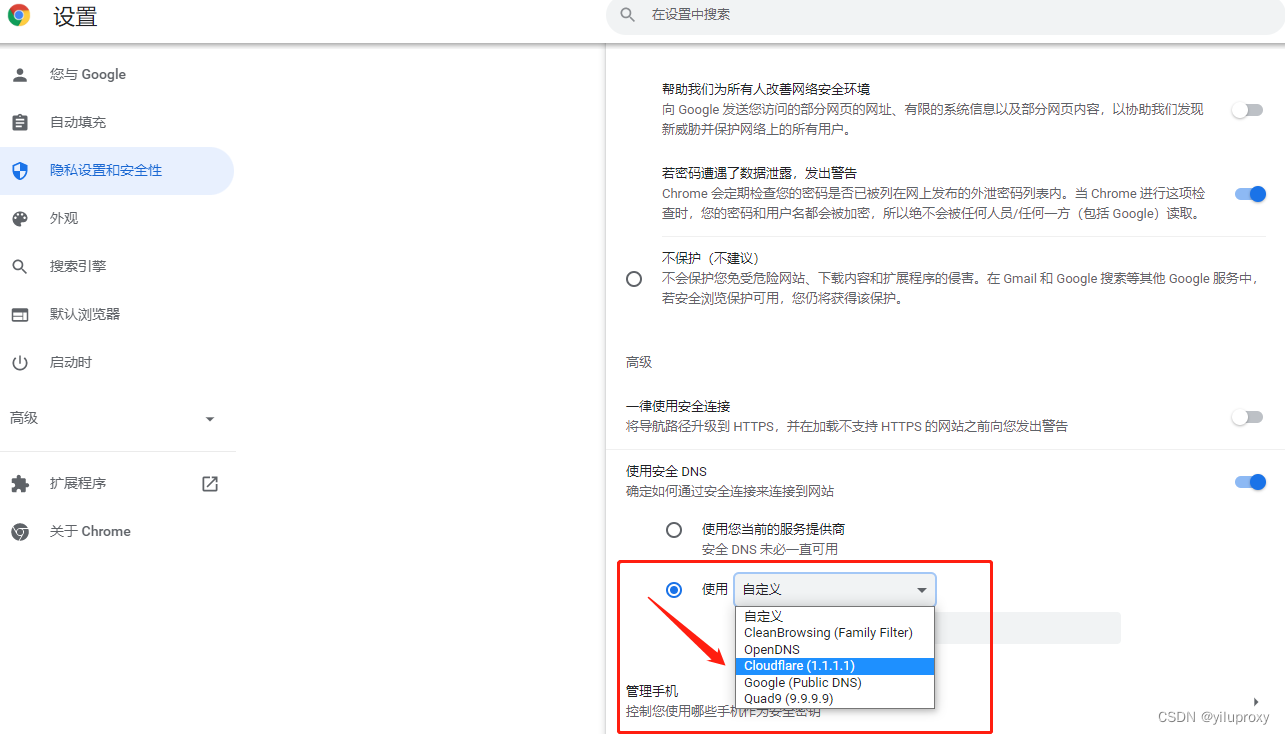
Task: Click the puzzle piece icon for 扩展程序
Action: (20, 483)
